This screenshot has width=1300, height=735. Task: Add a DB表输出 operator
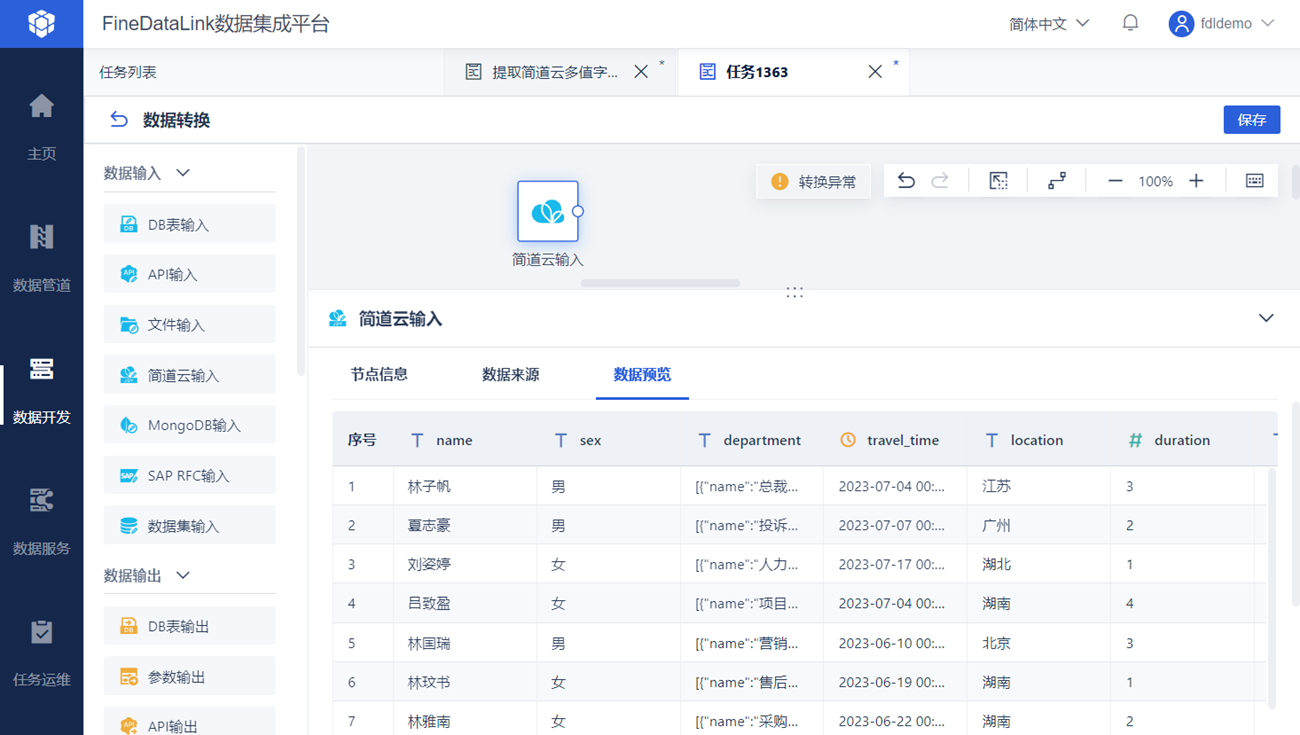tap(190, 626)
